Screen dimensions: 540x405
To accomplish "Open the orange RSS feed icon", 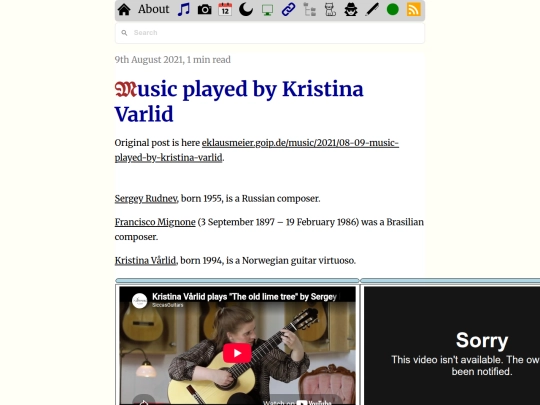I will tap(413, 10).
